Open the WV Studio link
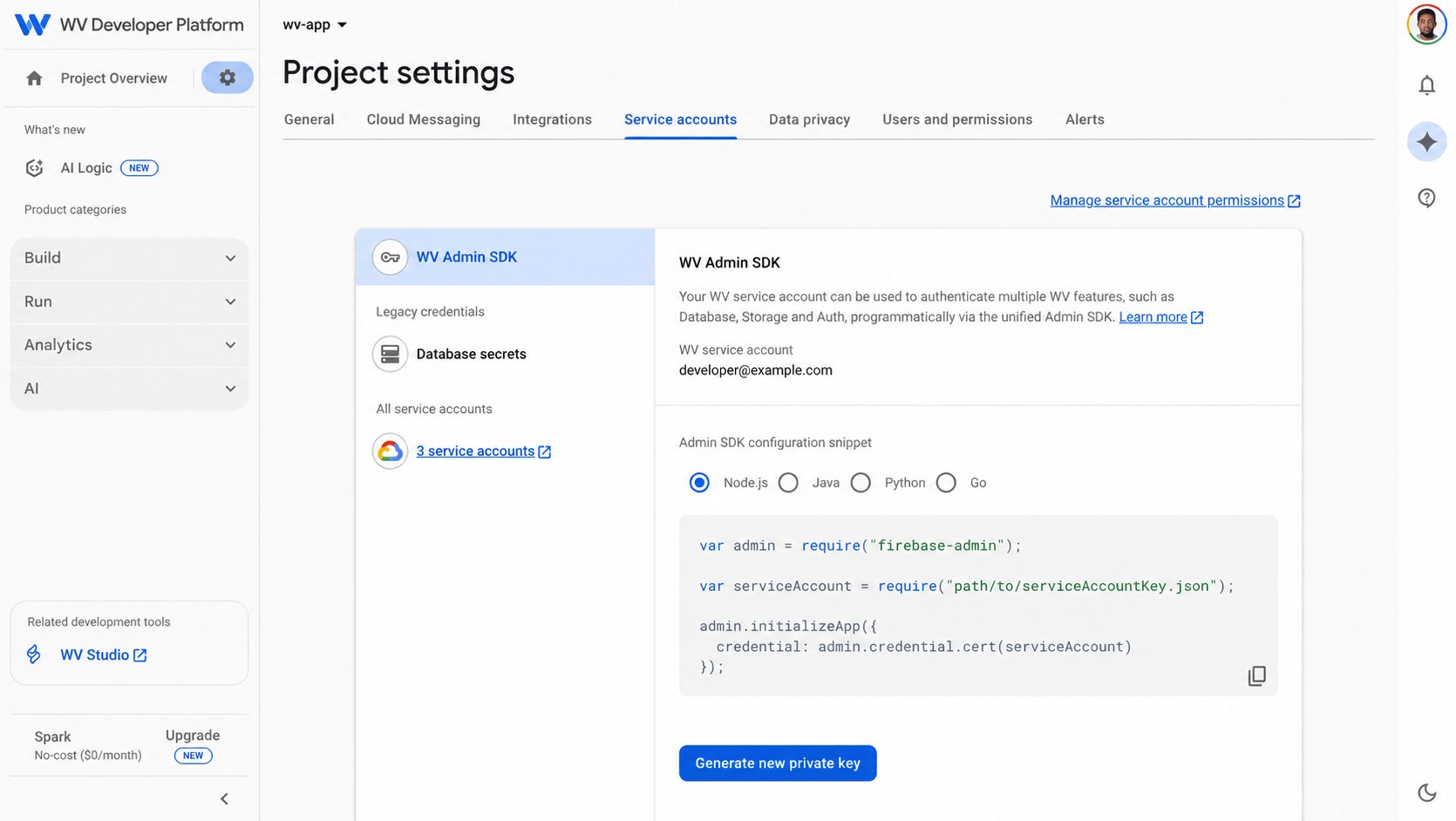1456x821 pixels. coord(104,655)
